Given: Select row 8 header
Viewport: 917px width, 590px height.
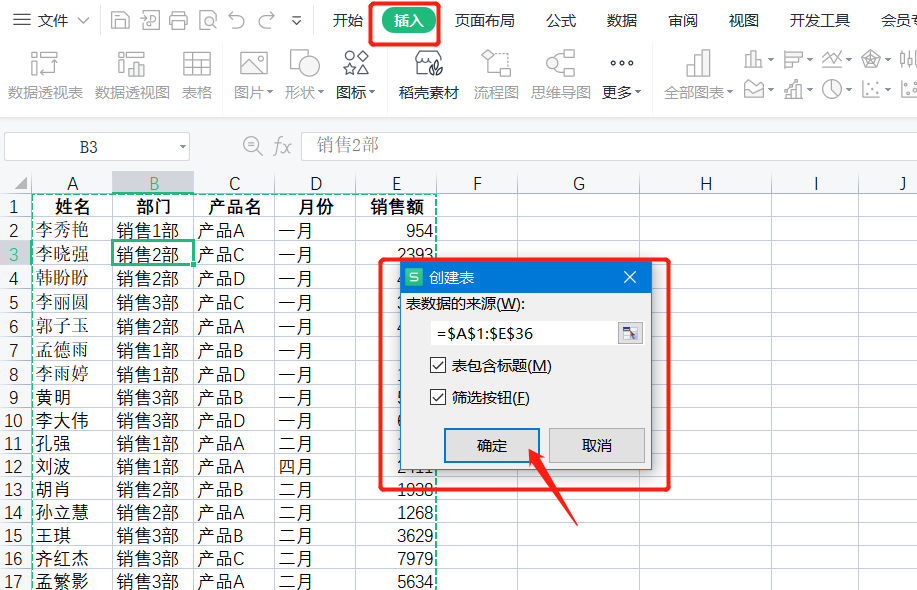Looking at the screenshot, I should (14, 374).
